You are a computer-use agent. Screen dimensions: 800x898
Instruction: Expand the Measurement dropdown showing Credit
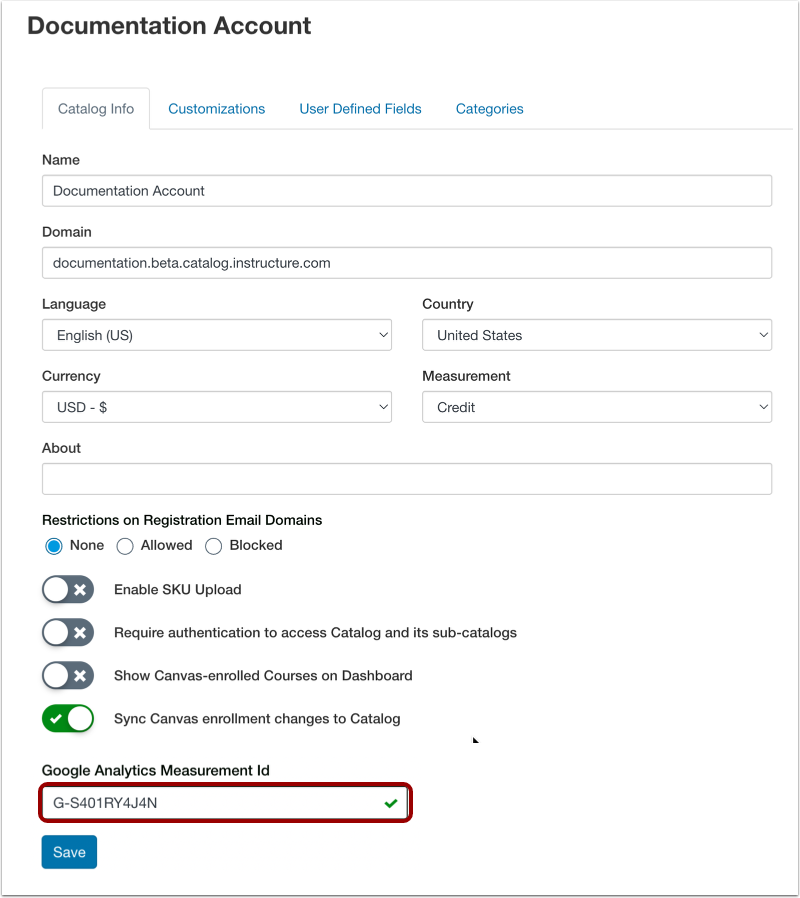click(x=597, y=407)
